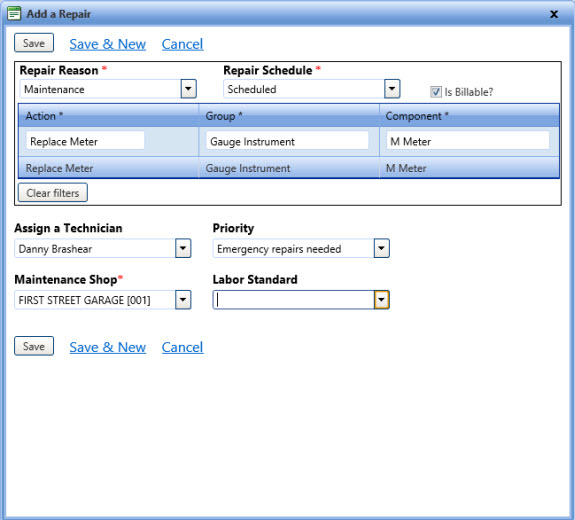Screen dimensions: 575x520
Task: Toggle the Is Billable checkbox
Action: pos(436,92)
